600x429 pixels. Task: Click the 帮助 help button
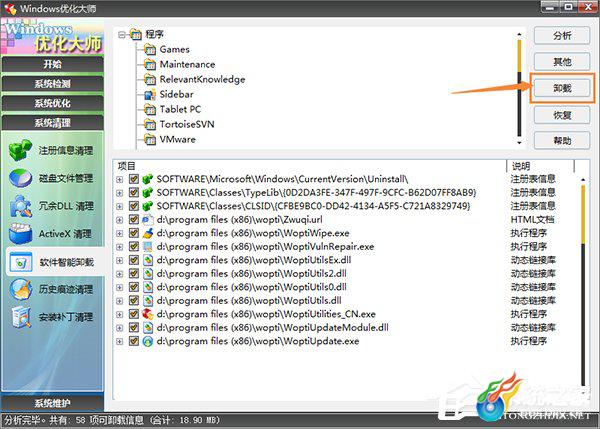coord(562,141)
